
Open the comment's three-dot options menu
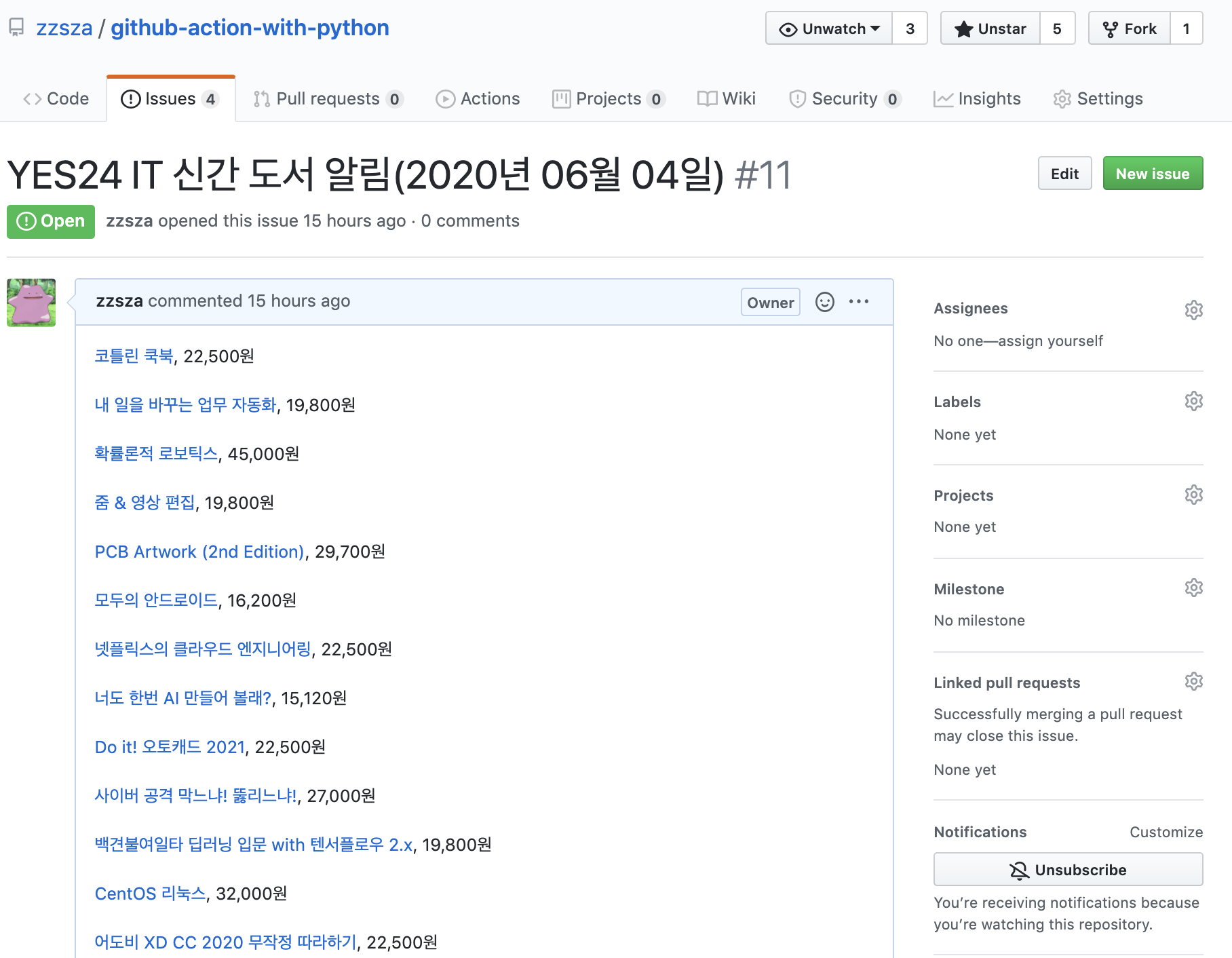click(x=858, y=302)
